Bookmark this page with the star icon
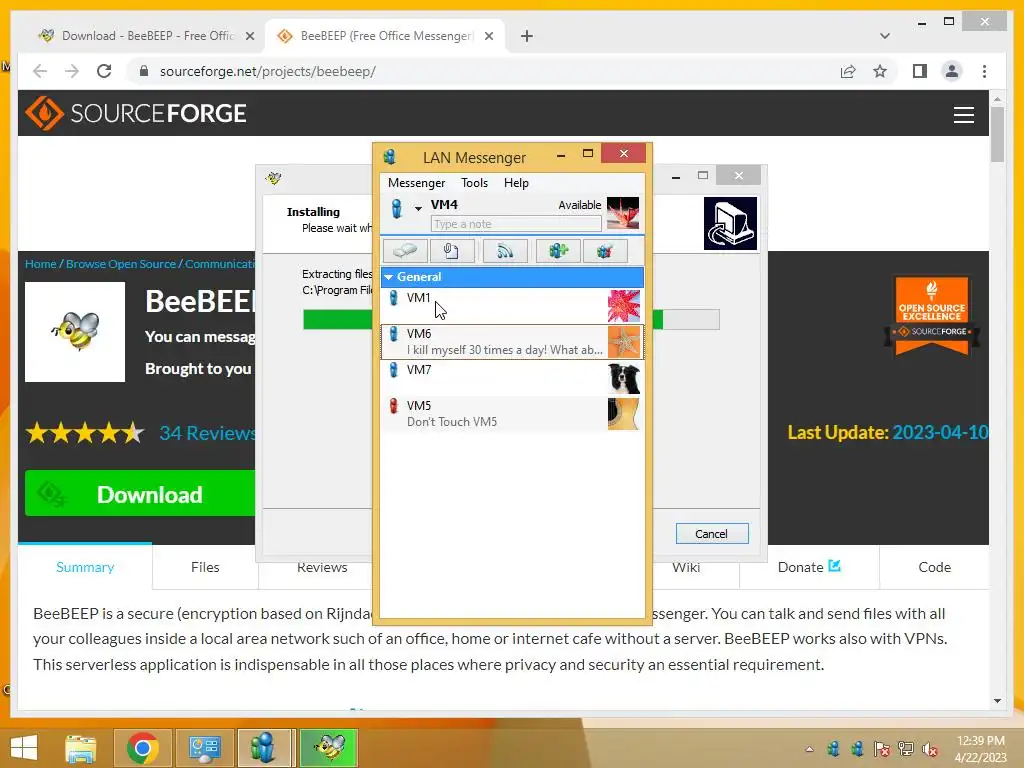This screenshot has height=768, width=1024. (x=880, y=71)
